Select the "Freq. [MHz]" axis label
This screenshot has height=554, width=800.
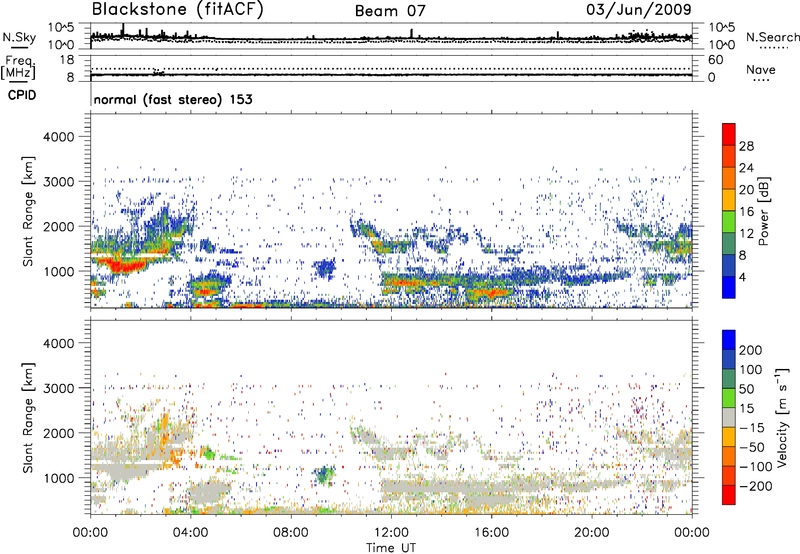(x=18, y=68)
